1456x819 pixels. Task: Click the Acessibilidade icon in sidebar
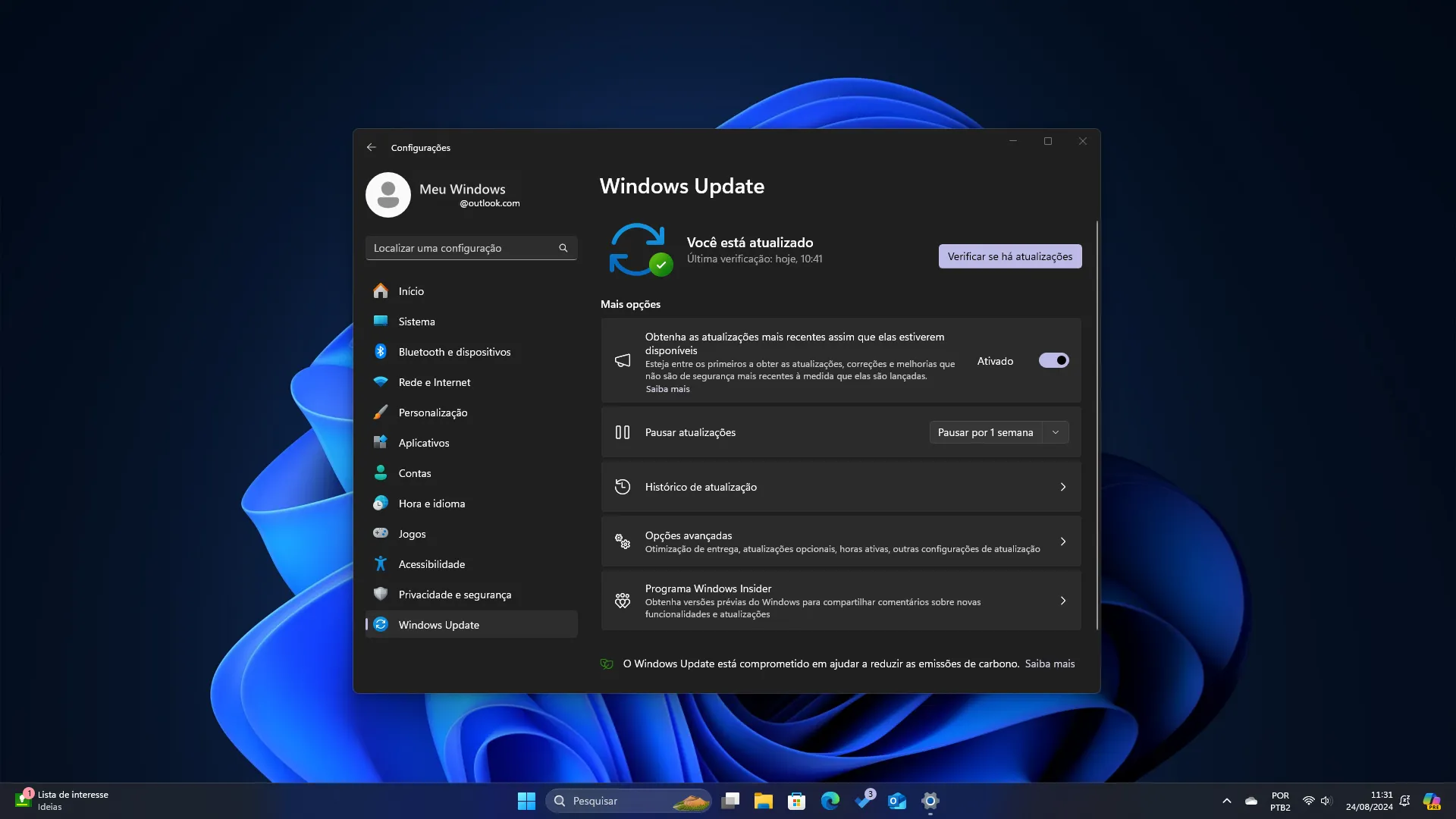click(x=379, y=563)
